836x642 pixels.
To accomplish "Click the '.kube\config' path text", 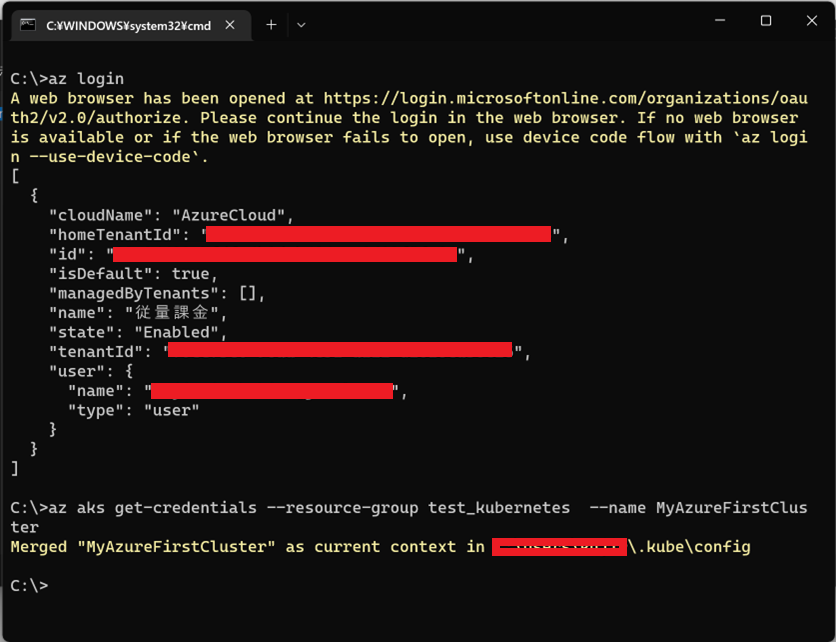I will (693, 547).
